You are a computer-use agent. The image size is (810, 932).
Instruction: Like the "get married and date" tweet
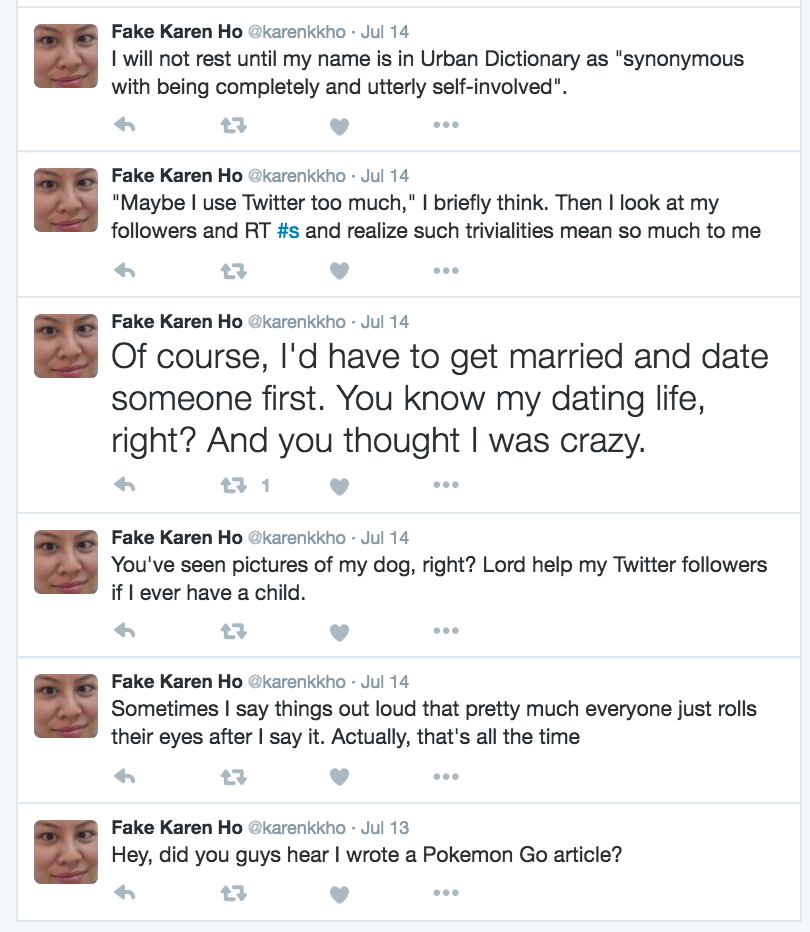click(x=340, y=487)
